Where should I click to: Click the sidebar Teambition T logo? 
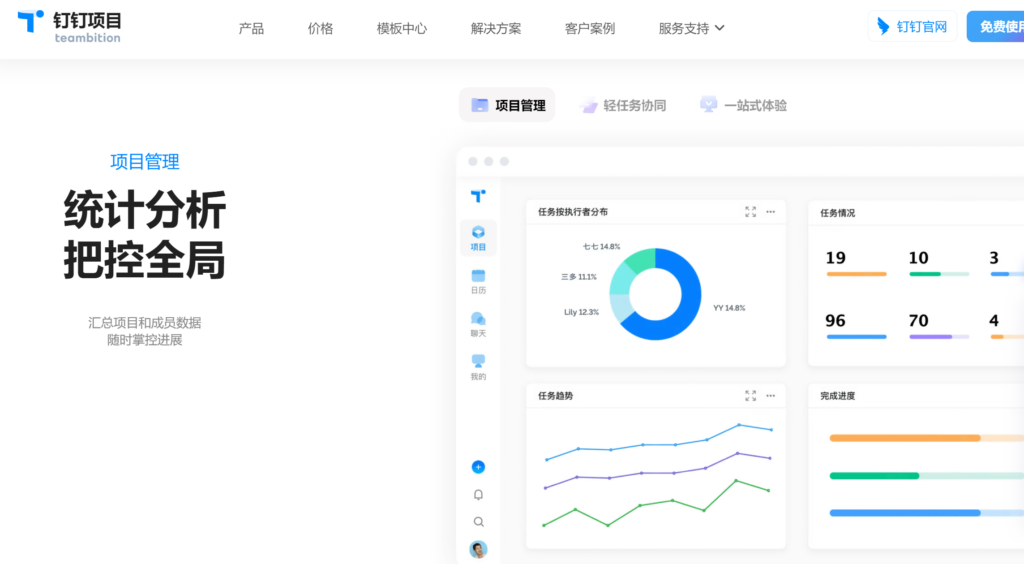pos(478,196)
